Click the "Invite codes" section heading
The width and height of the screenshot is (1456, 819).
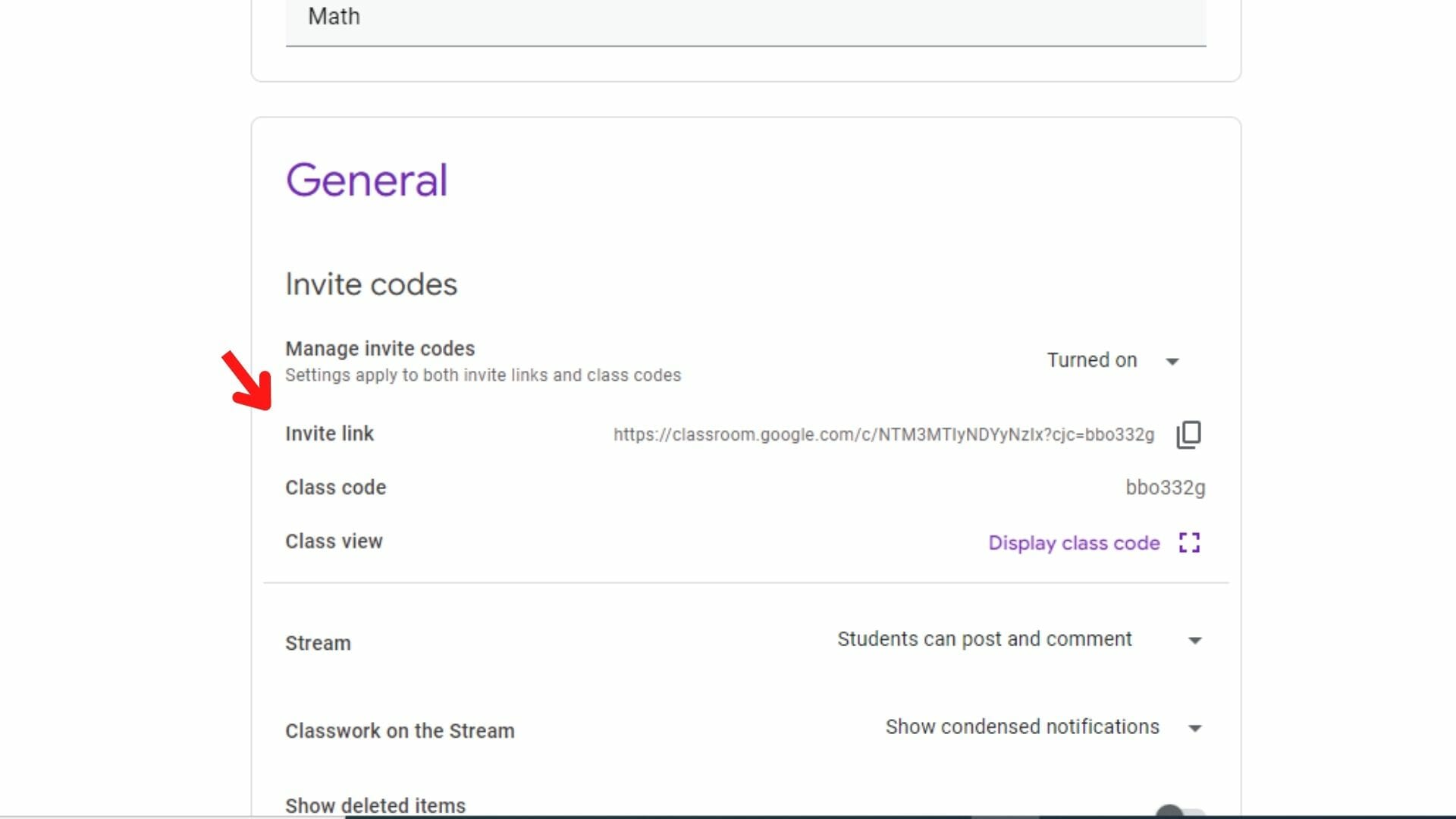point(371,284)
